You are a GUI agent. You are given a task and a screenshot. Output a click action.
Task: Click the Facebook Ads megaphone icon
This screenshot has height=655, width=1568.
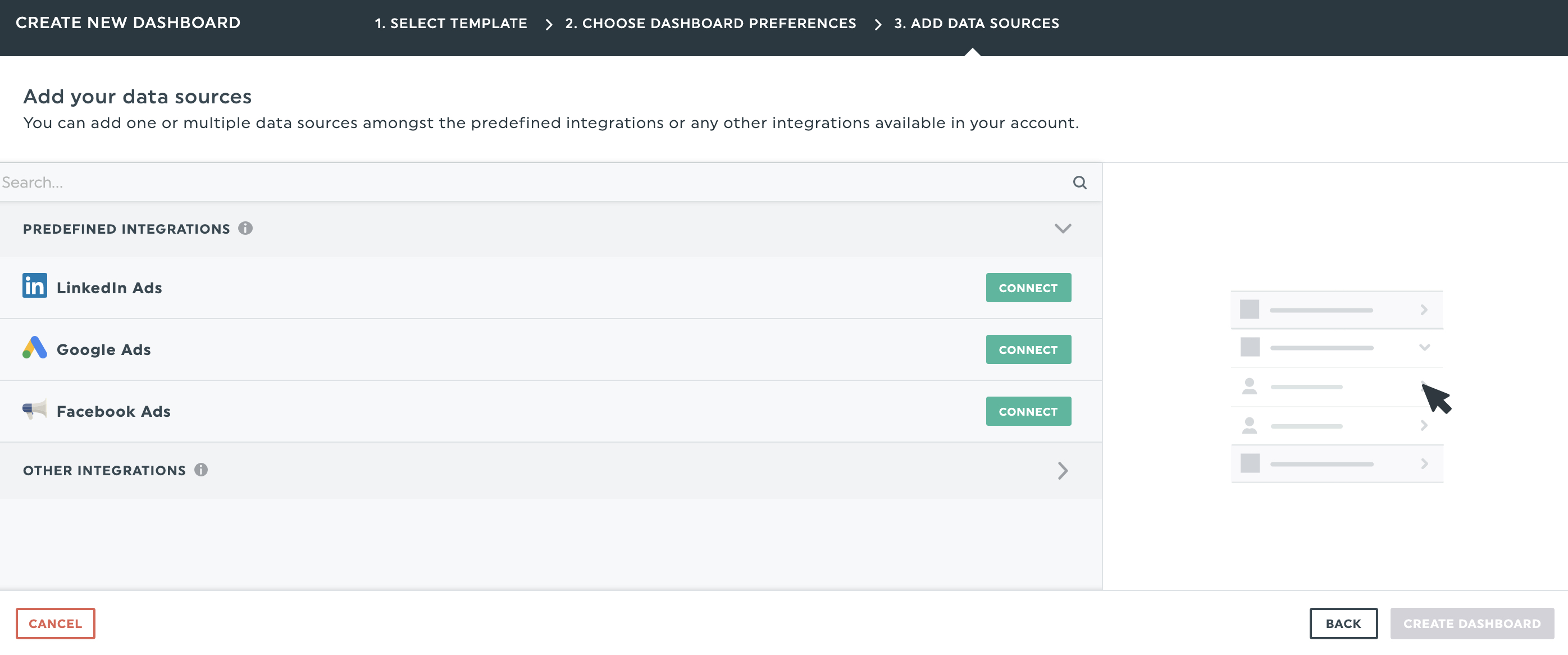coord(35,410)
